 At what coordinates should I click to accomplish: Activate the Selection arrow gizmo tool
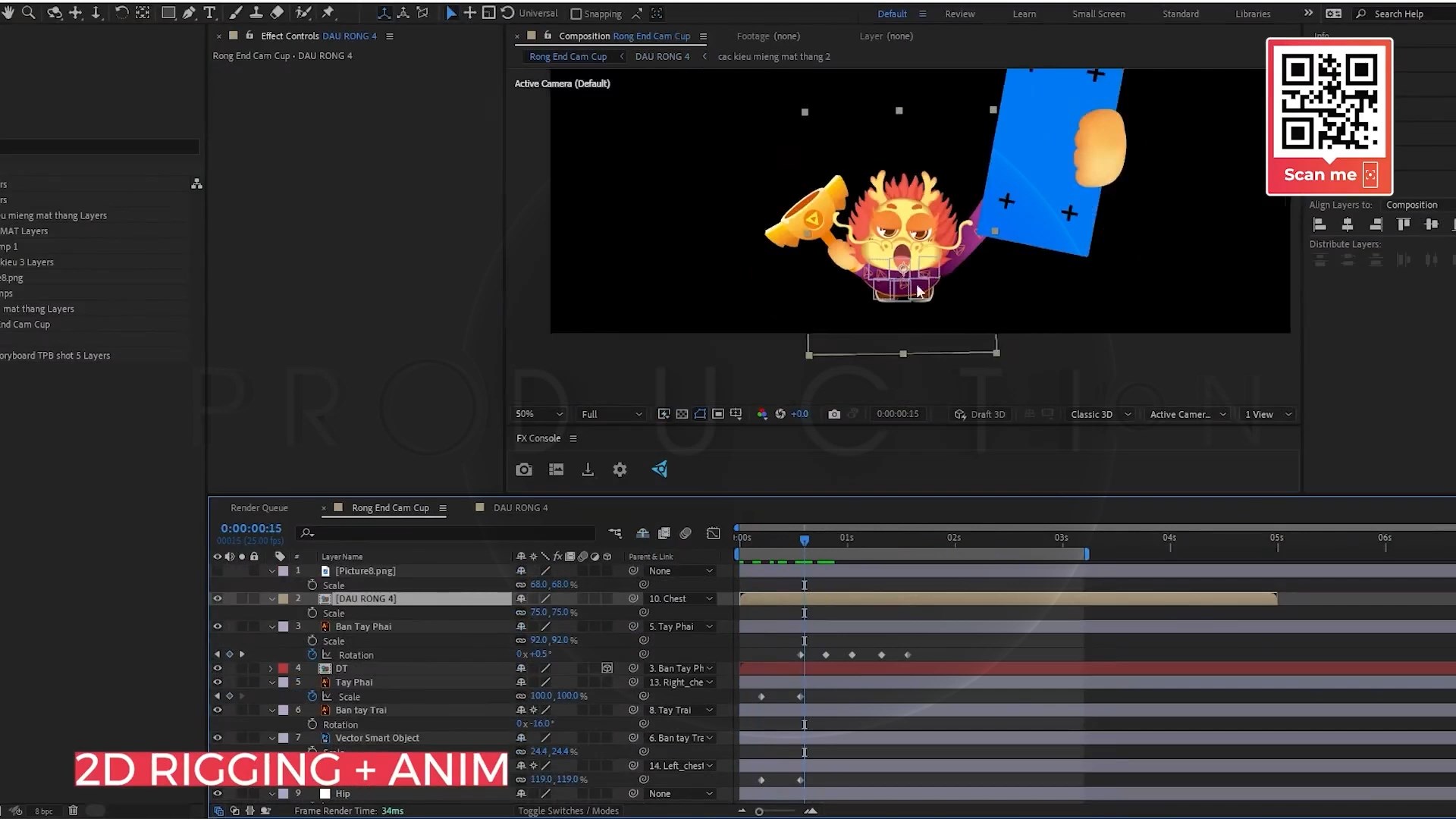(x=451, y=13)
